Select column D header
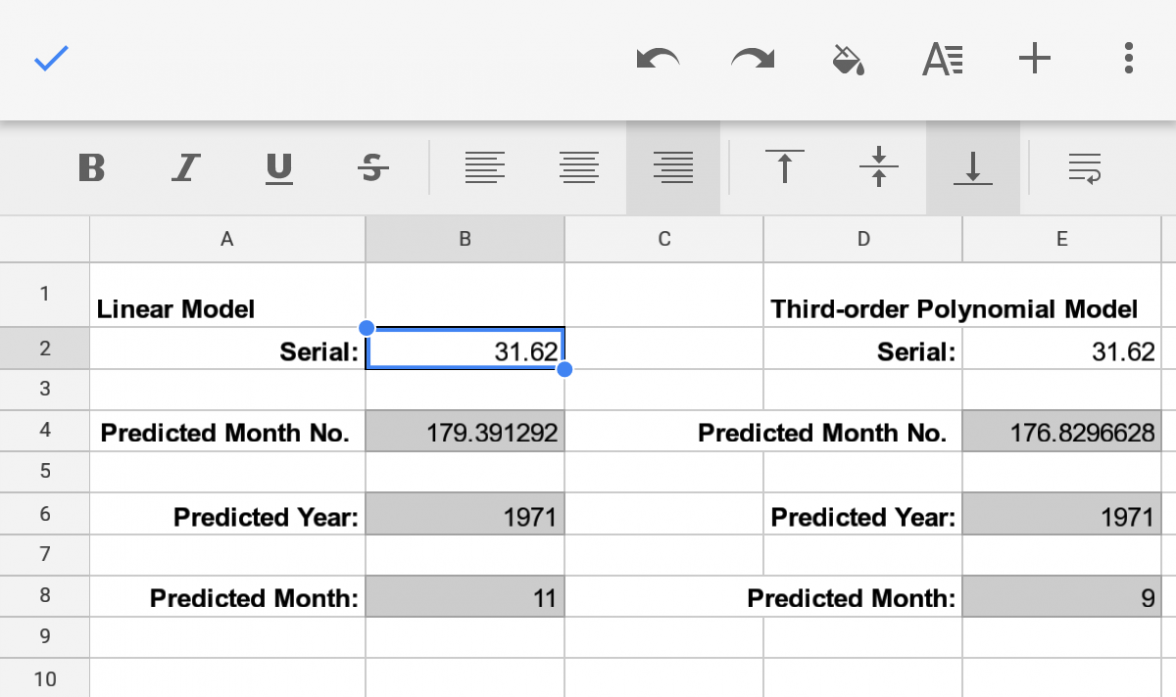 [863, 239]
